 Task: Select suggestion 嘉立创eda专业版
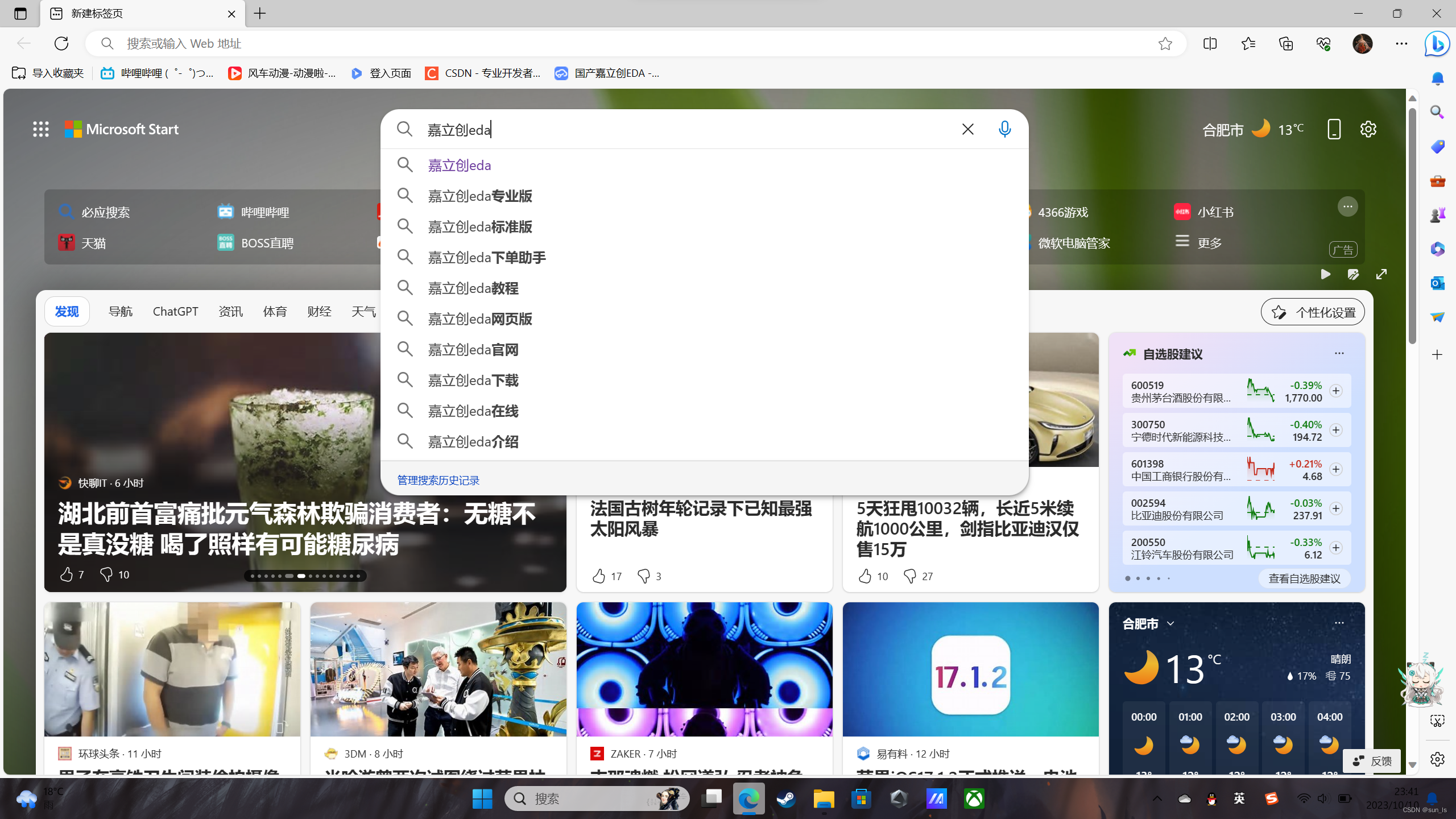point(480,196)
